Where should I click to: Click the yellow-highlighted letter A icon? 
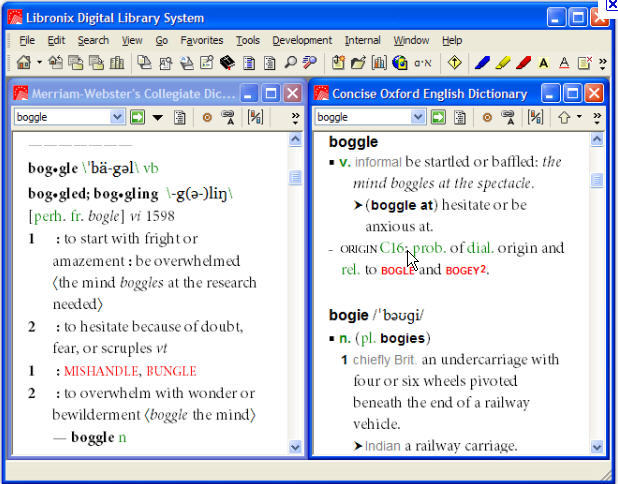click(544, 63)
